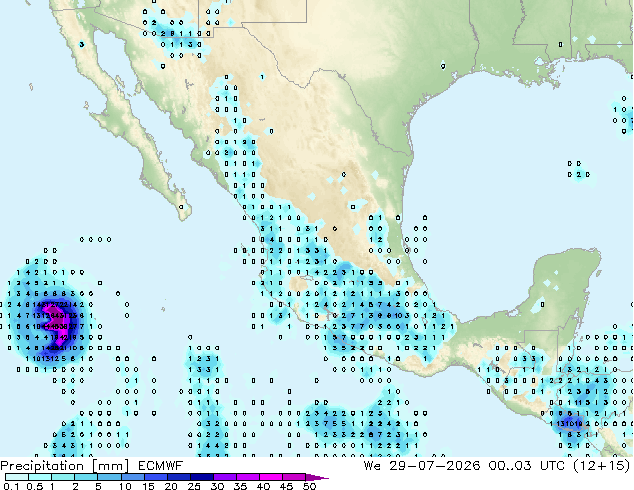Click the 'Precipitation' title word
Image resolution: width=634 pixels, height=490 pixels.
pos(42,466)
